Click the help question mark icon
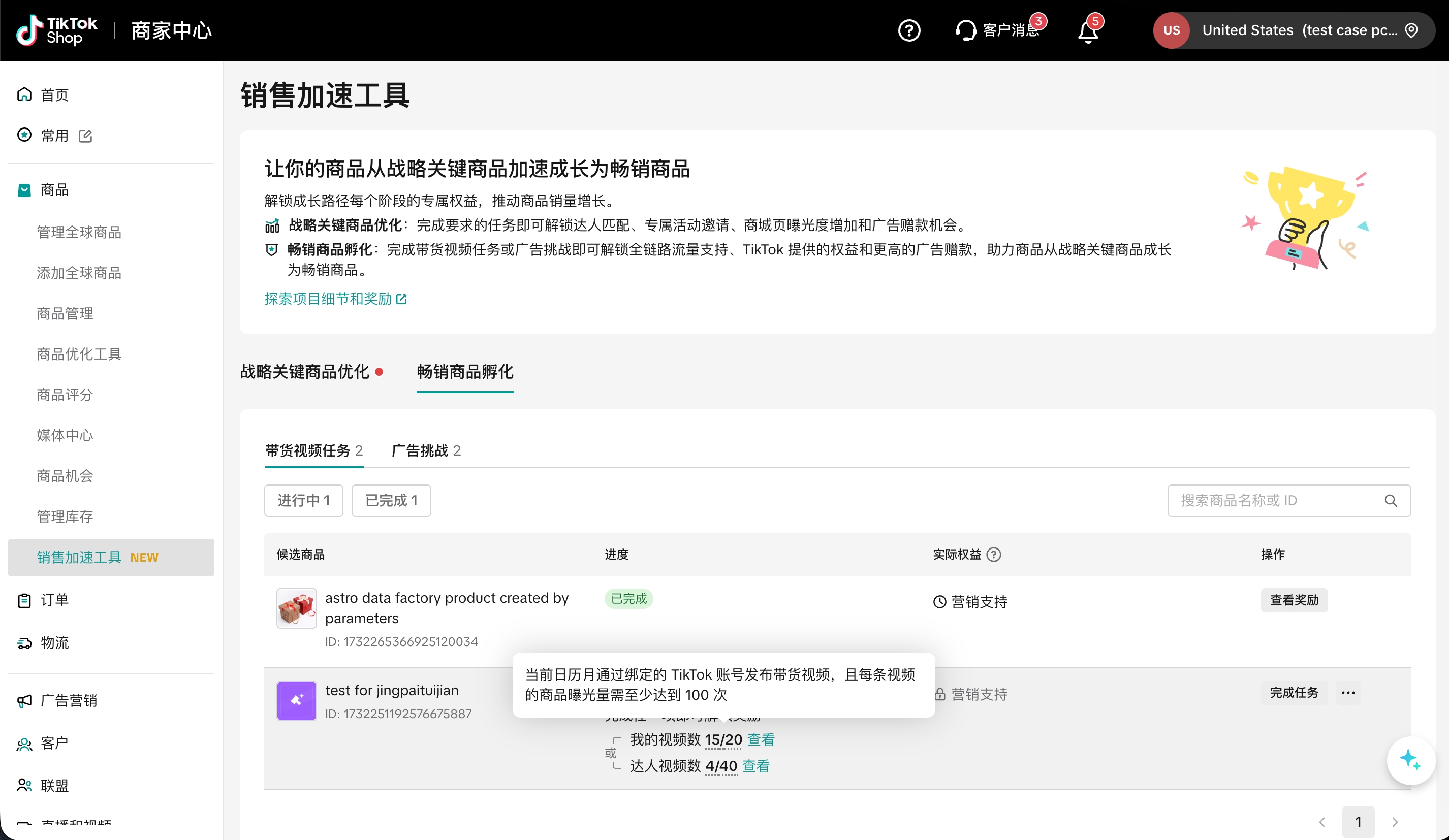This screenshot has height=840, width=1449. [x=908, y=30]
